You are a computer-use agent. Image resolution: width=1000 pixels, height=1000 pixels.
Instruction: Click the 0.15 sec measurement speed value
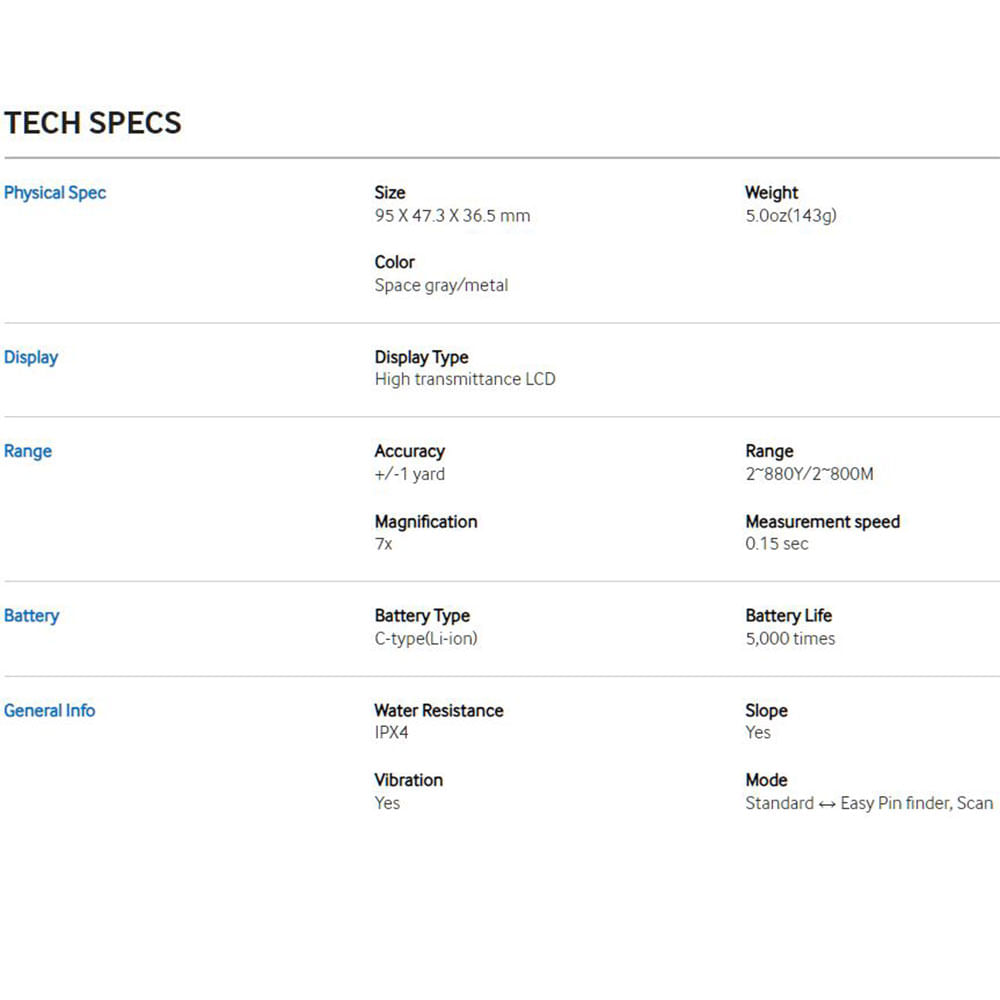(777, 544)
